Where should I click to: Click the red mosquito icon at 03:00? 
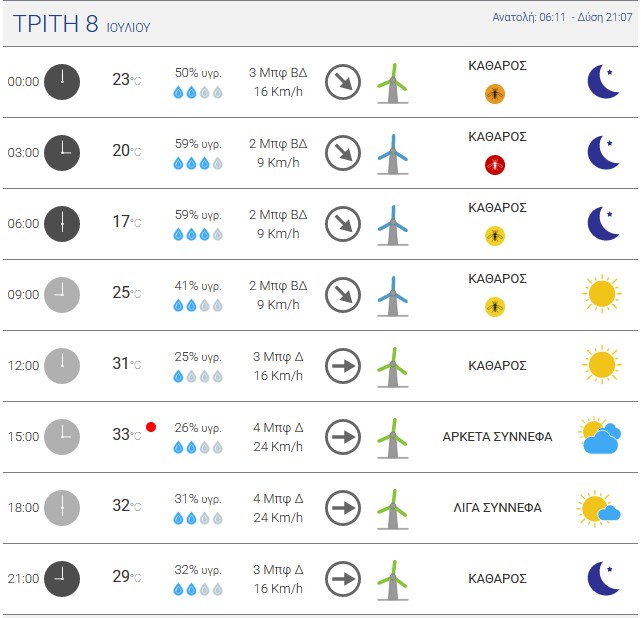coord(495,165)
